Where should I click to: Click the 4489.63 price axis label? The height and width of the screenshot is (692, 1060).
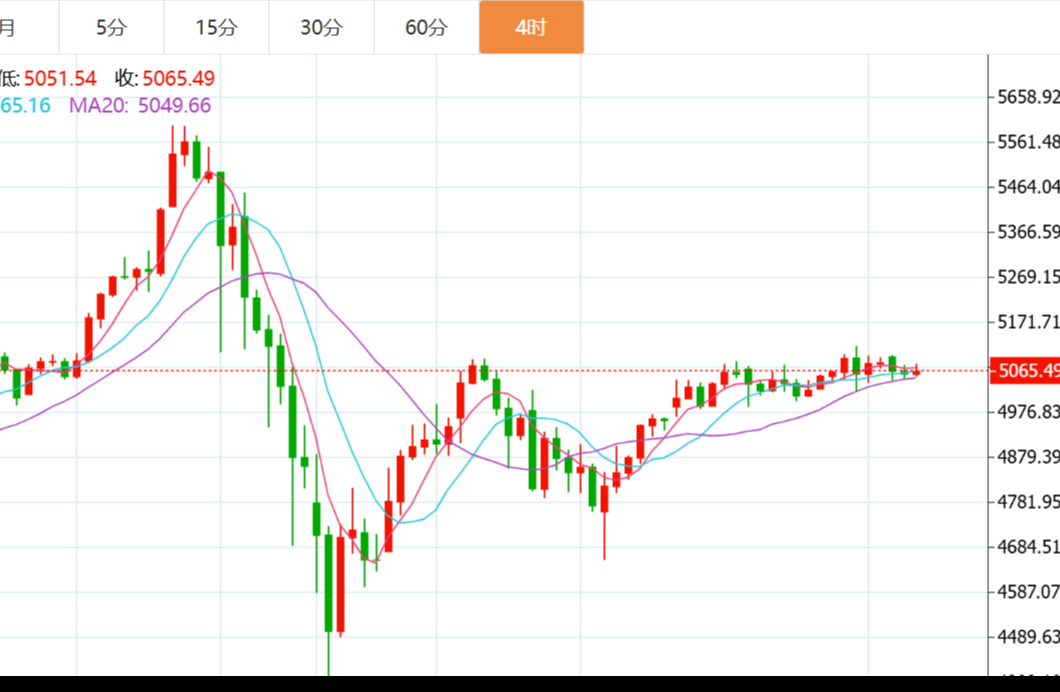point(1028,637)
